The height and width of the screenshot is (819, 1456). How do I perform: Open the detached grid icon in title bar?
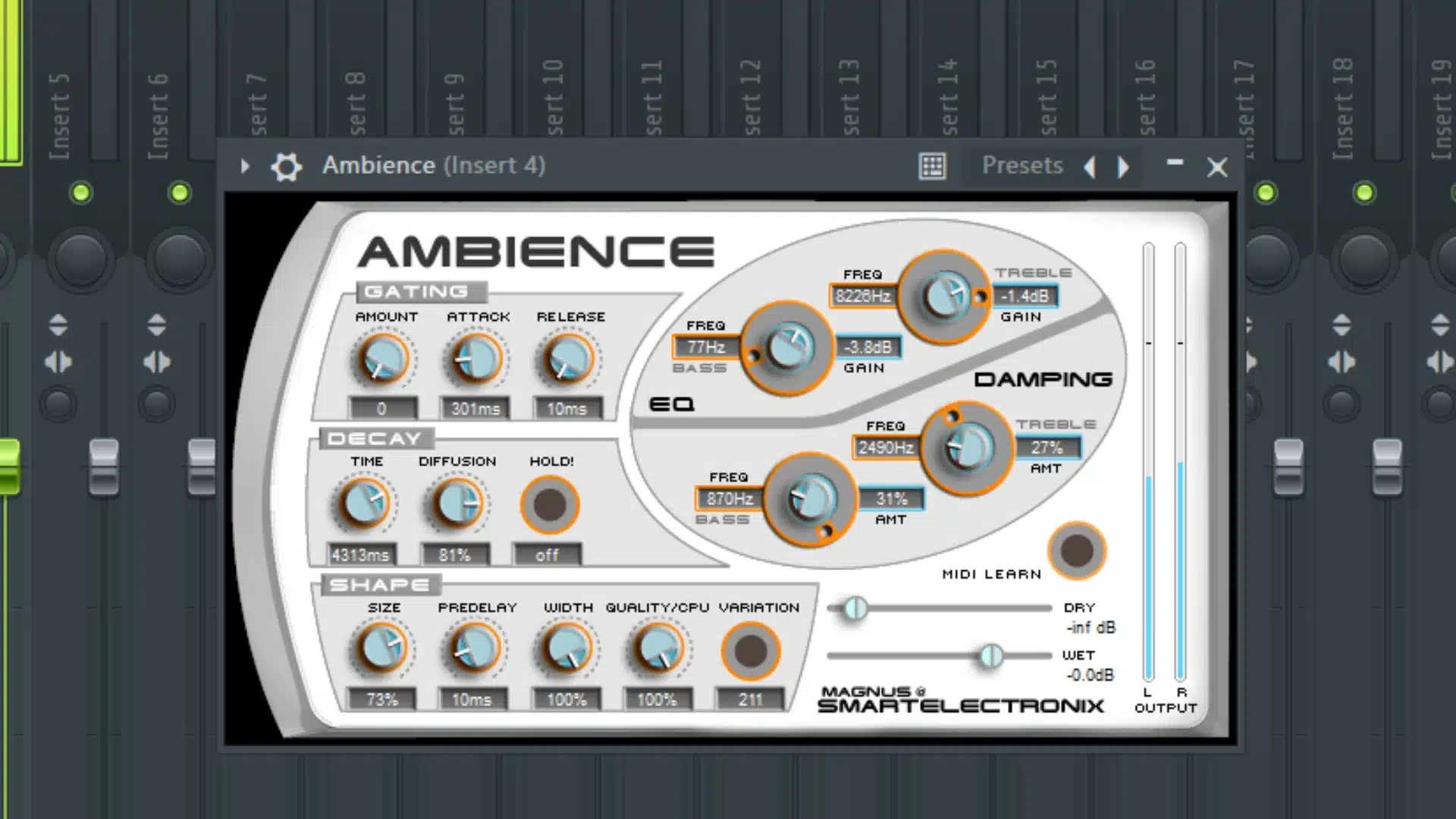(x=932, y=166)
